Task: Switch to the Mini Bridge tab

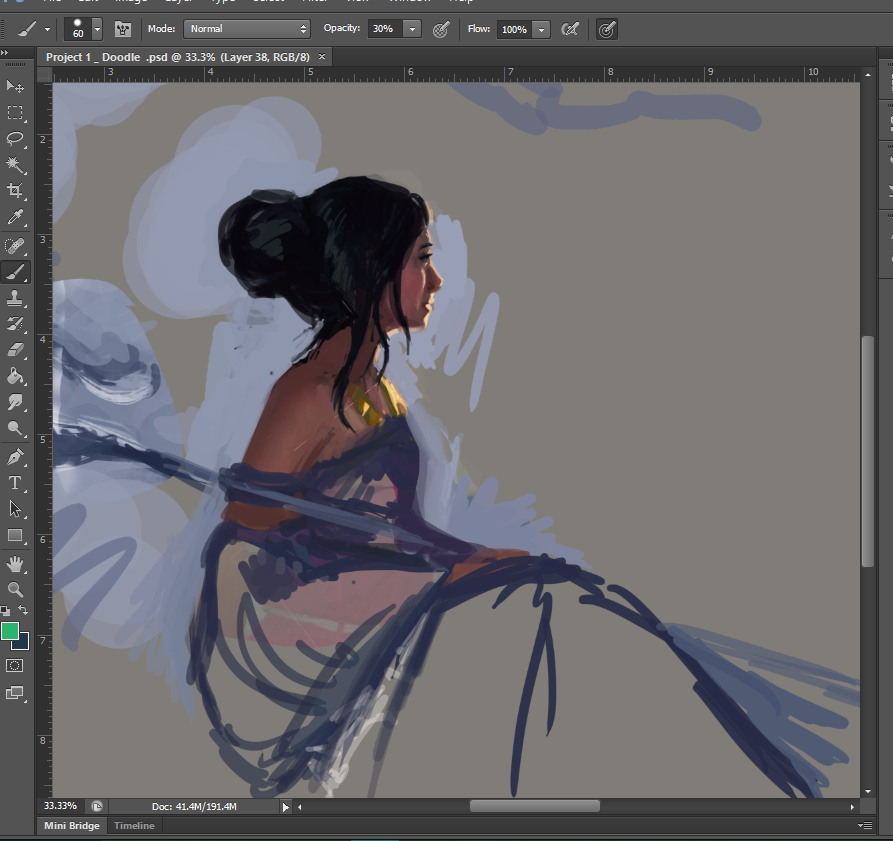Action: click(x=72, y=826)
